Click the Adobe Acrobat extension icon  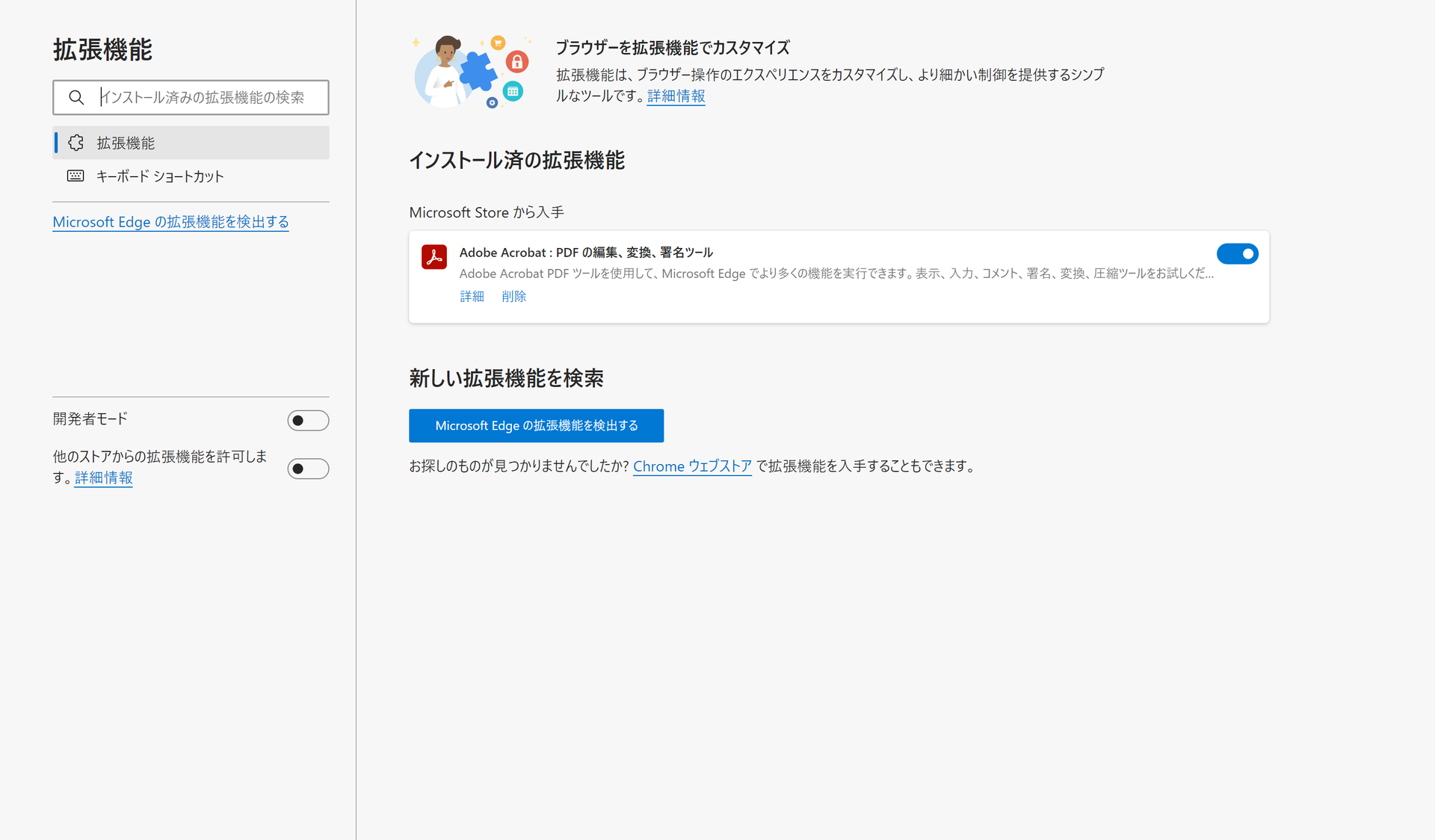click(433, 256)
